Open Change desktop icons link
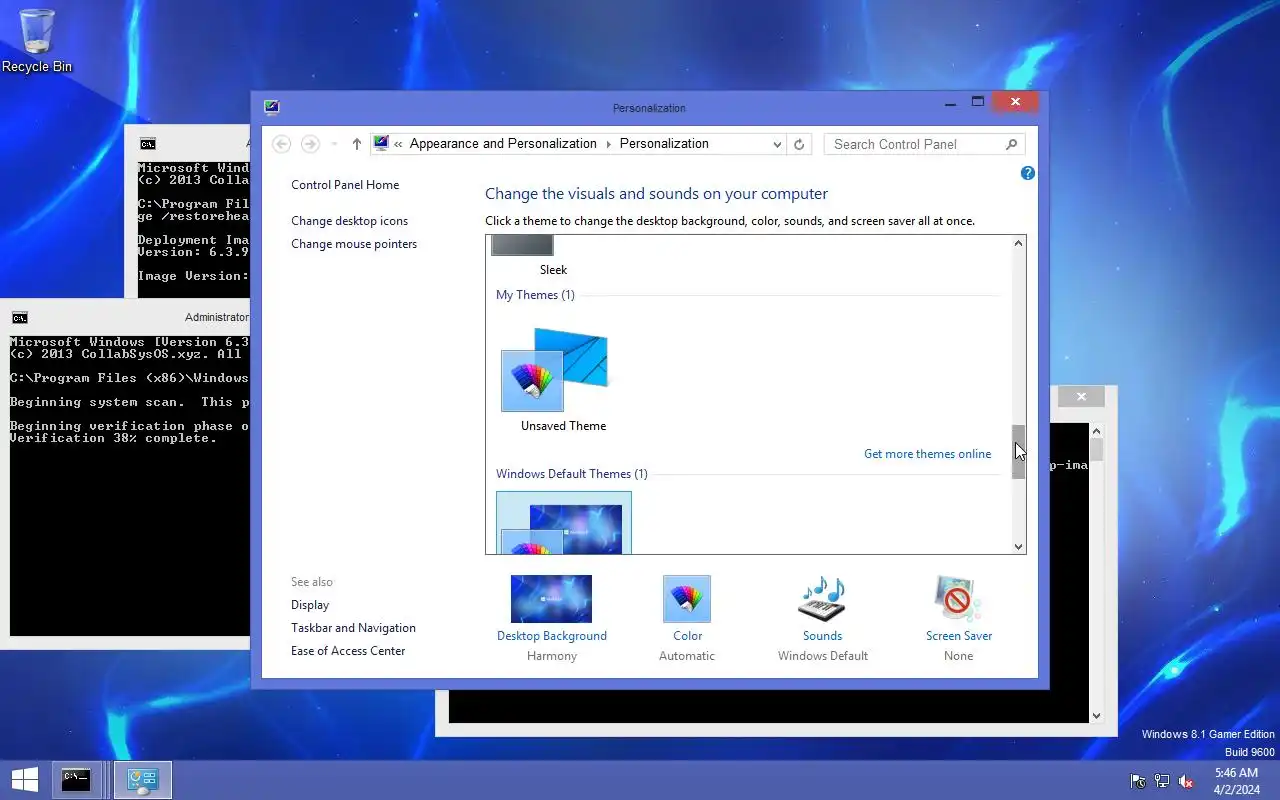Image resolution: width=1280 pixels, height=800 pixels. pos(350,221)
